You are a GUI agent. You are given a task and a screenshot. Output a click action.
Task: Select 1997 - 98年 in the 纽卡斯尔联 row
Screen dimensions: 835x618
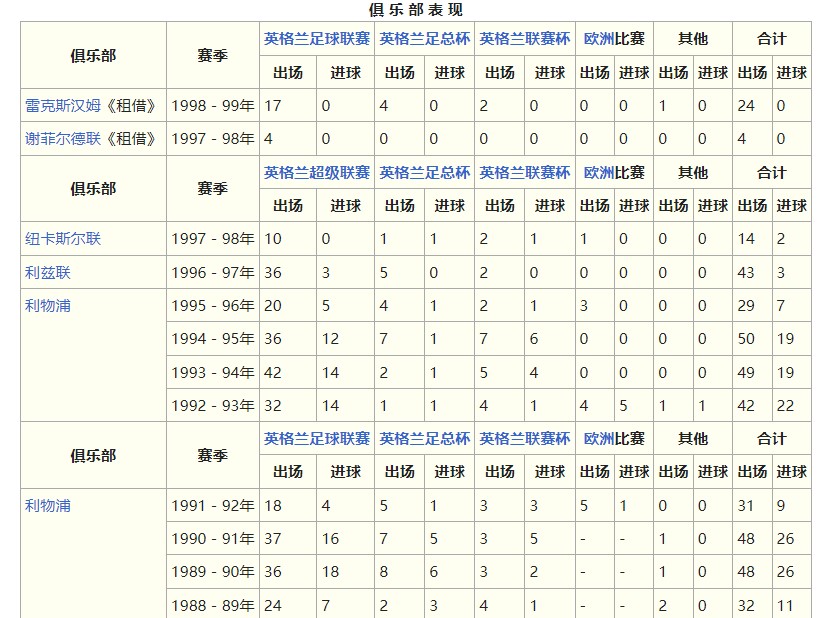[x=213, y=239]
